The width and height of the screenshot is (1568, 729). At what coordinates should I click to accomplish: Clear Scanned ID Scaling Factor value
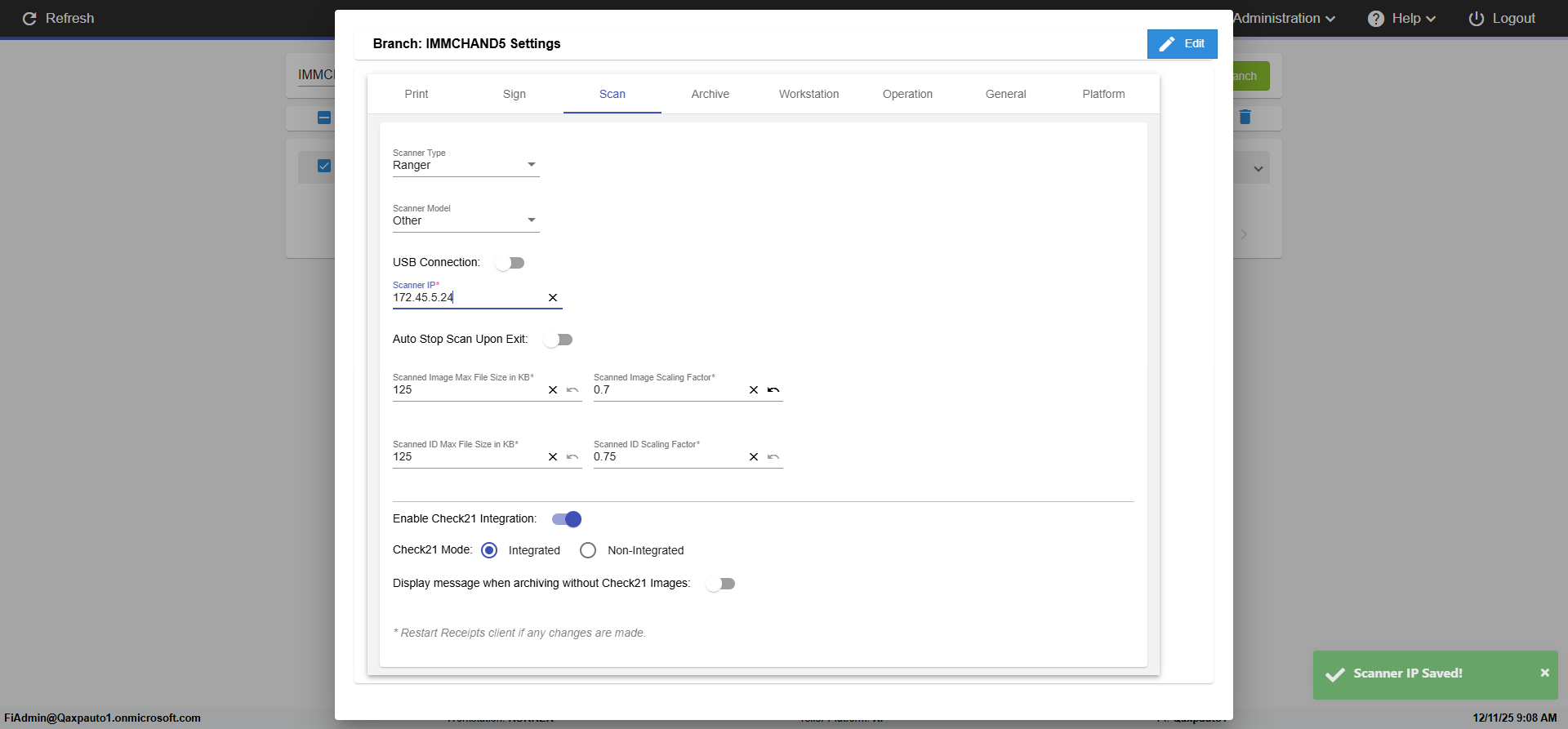click(754, 457)
